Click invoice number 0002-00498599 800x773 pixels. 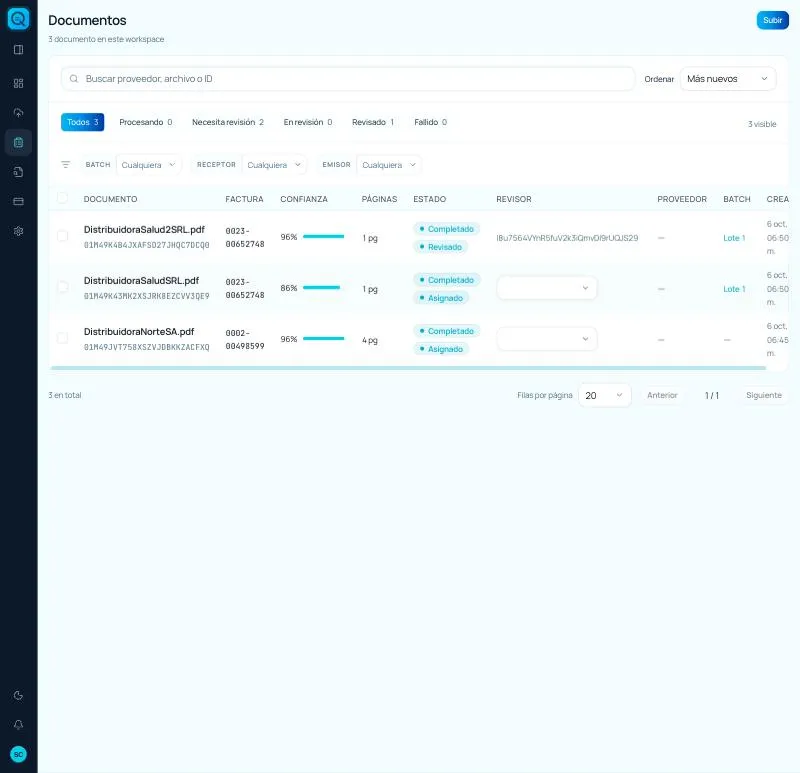click(245, 339)
